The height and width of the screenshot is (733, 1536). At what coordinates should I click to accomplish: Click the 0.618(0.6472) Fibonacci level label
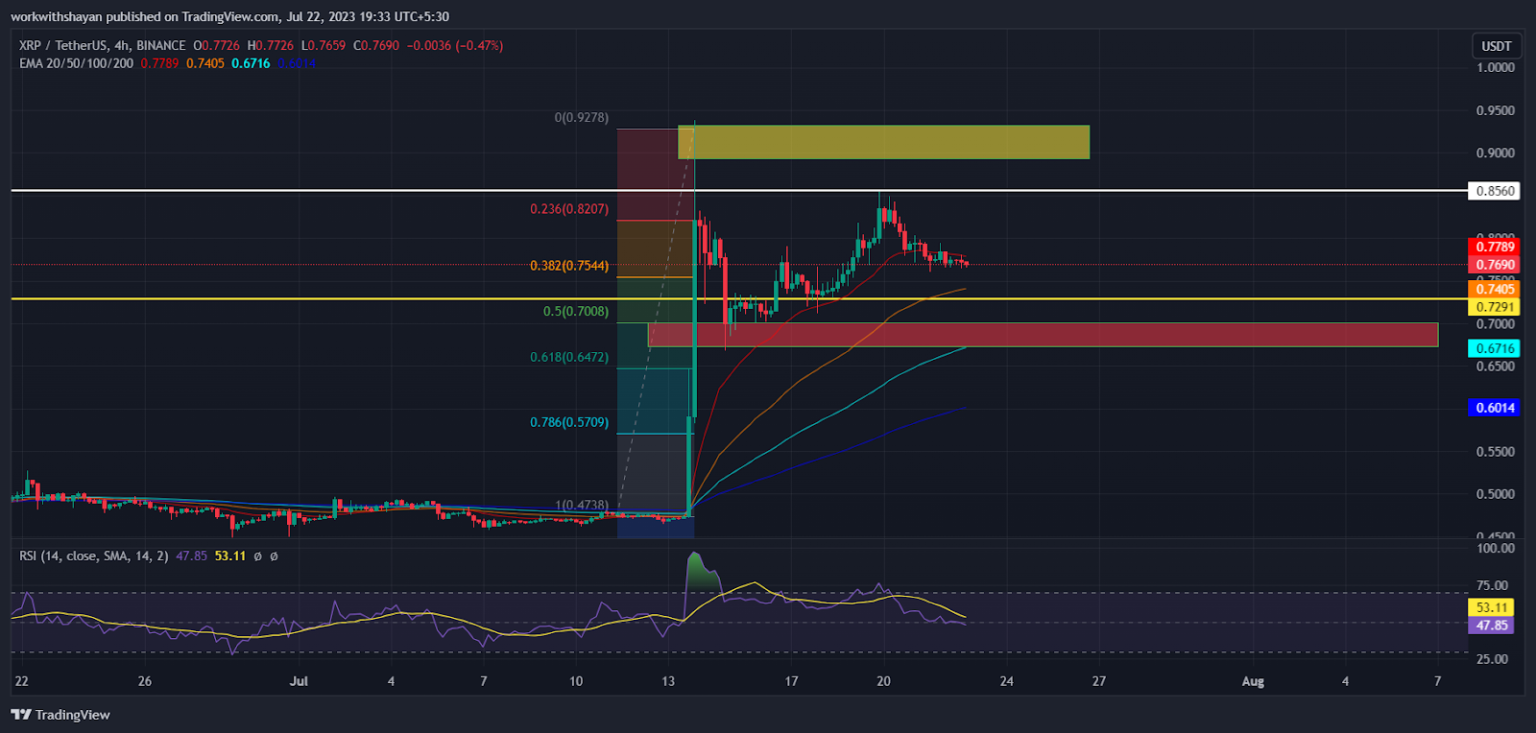(568, 357)
